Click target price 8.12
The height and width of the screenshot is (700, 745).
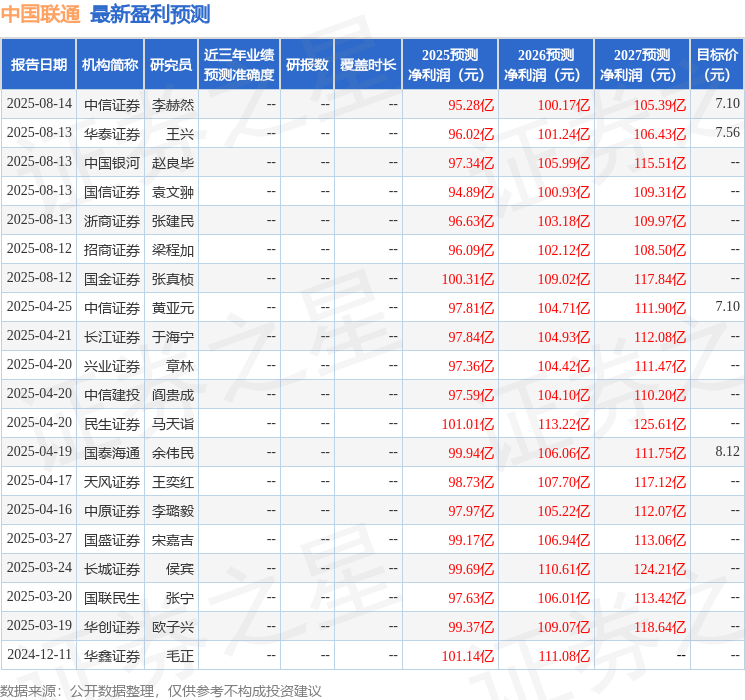coord(727,451)
